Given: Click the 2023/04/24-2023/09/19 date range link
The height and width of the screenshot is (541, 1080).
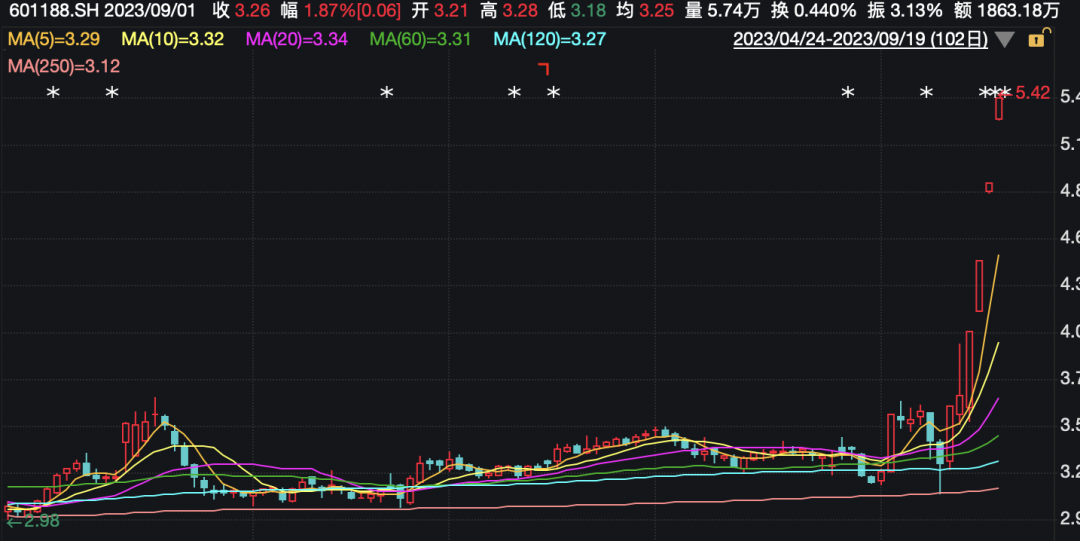Looking at the screenshot, I should click(x=860, y=39).
